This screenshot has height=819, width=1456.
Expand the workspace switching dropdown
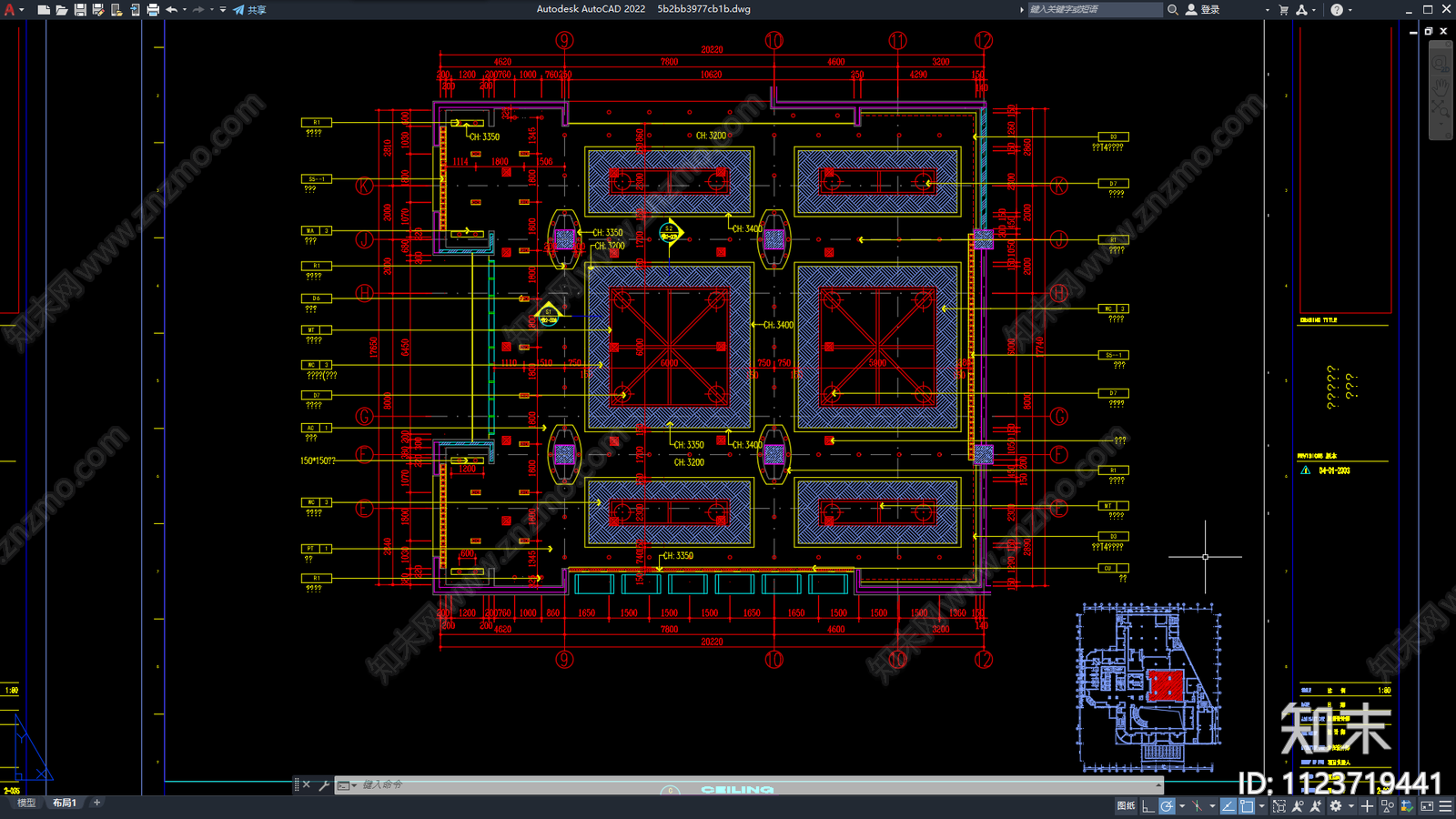(1351, 806)
